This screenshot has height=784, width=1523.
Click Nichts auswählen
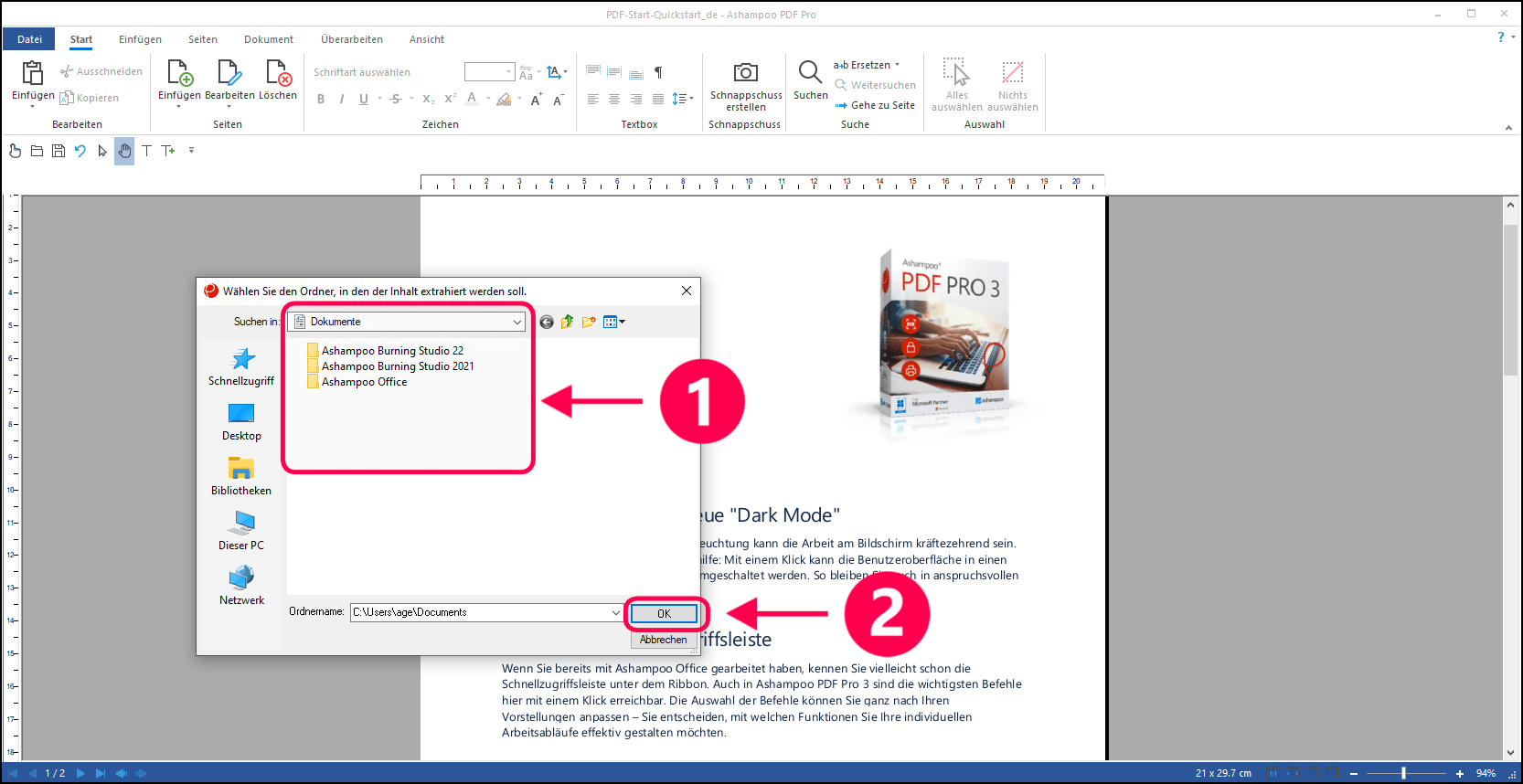pyautogui.click(x=1013, y=85)
